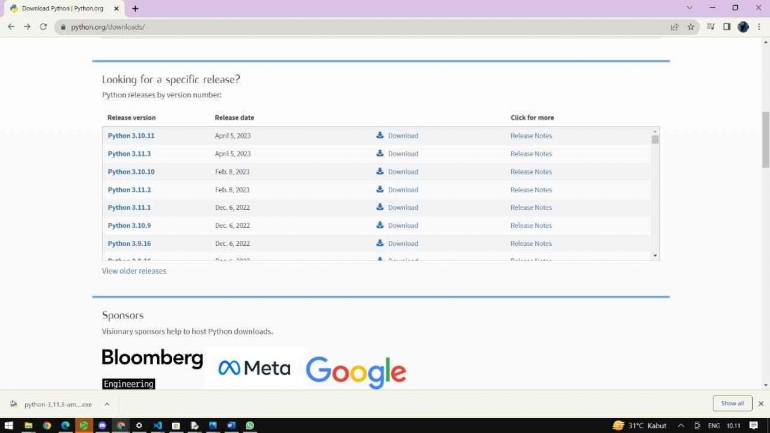Click the download icon for Python 3.9.16
The width and height of the screenshot is (770, 433).
click(380, 243)
